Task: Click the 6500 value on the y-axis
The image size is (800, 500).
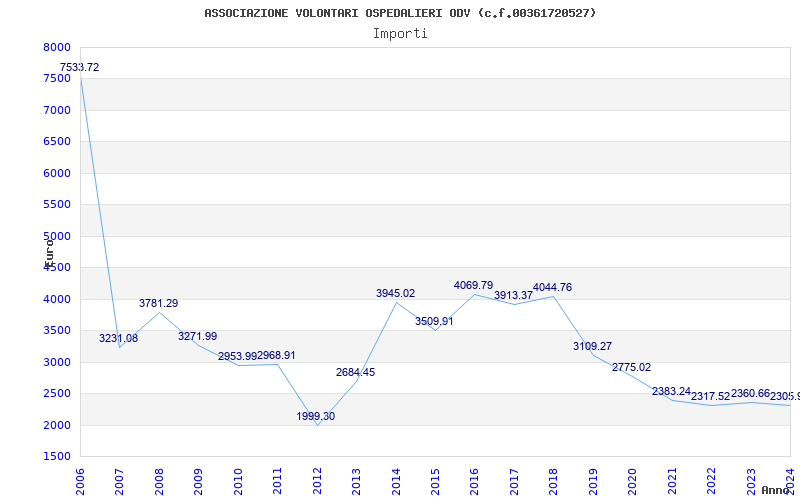Action: point(56,142)
